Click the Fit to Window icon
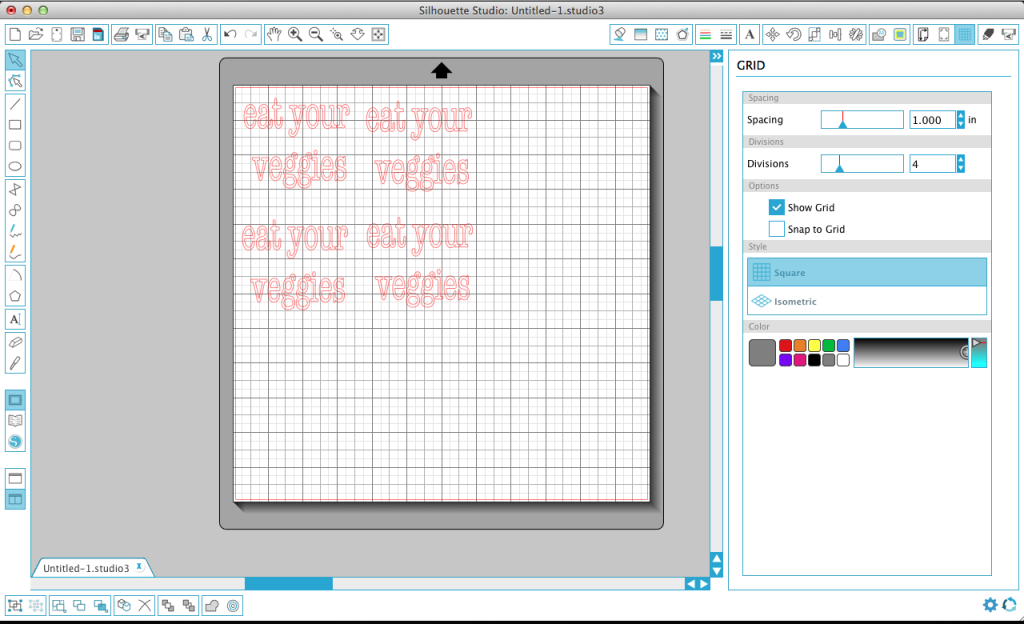Image resolution: width=1024 pixels, height=624 pixels. pyautogui.click(x=379, y=35)
